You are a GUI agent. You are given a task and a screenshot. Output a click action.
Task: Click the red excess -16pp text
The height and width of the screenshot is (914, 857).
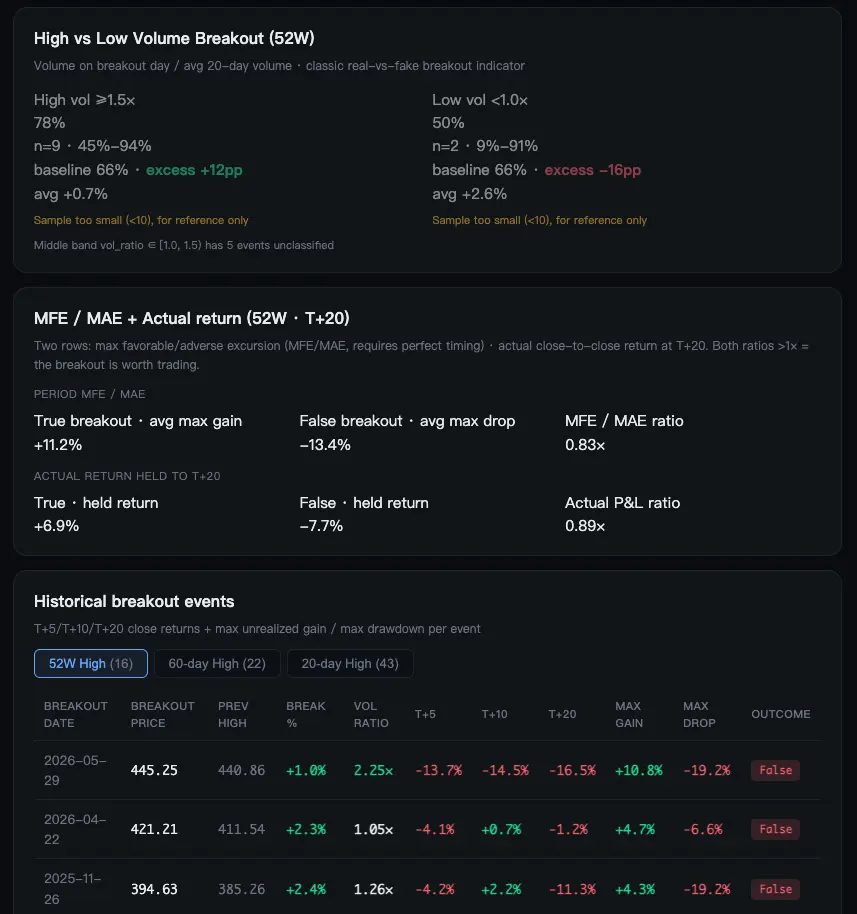592,170
